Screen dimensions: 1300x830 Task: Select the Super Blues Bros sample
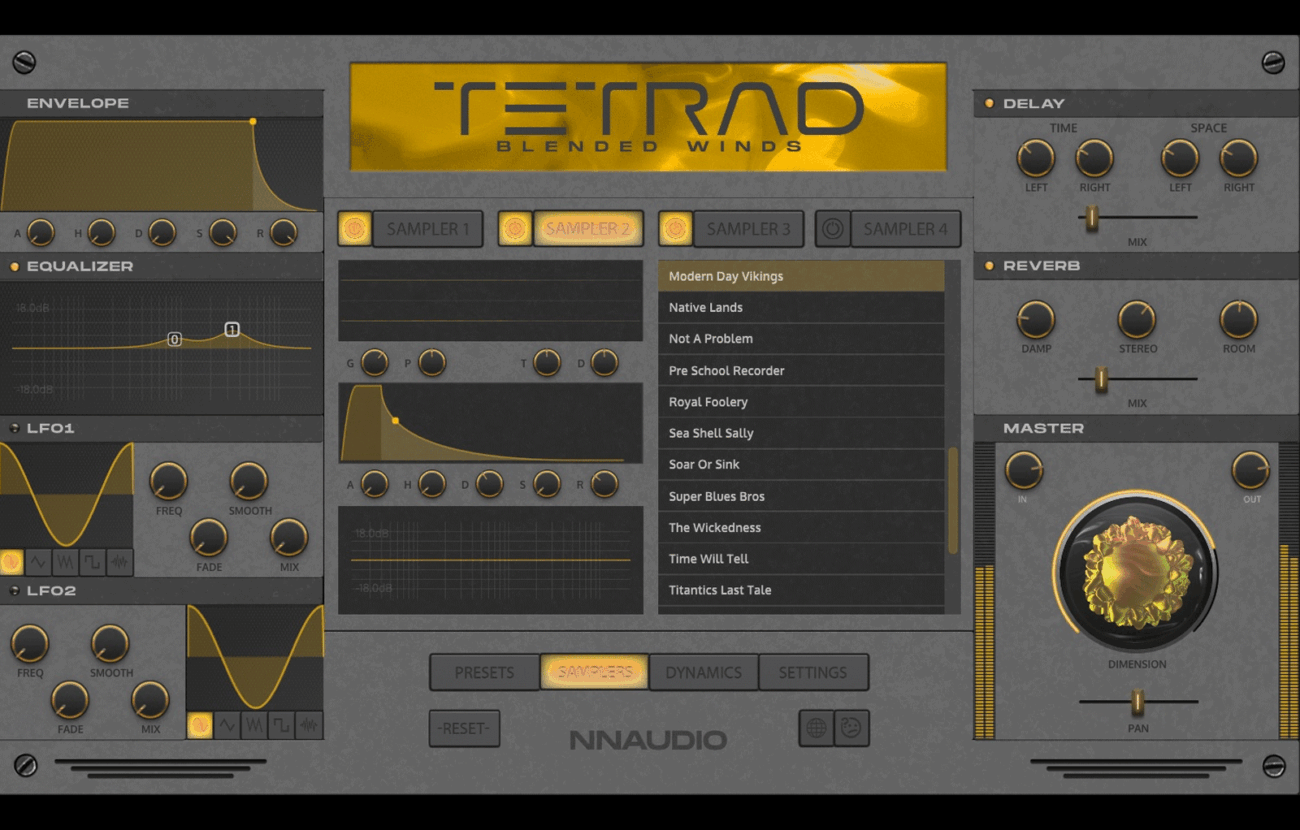(x=801, y=496)
